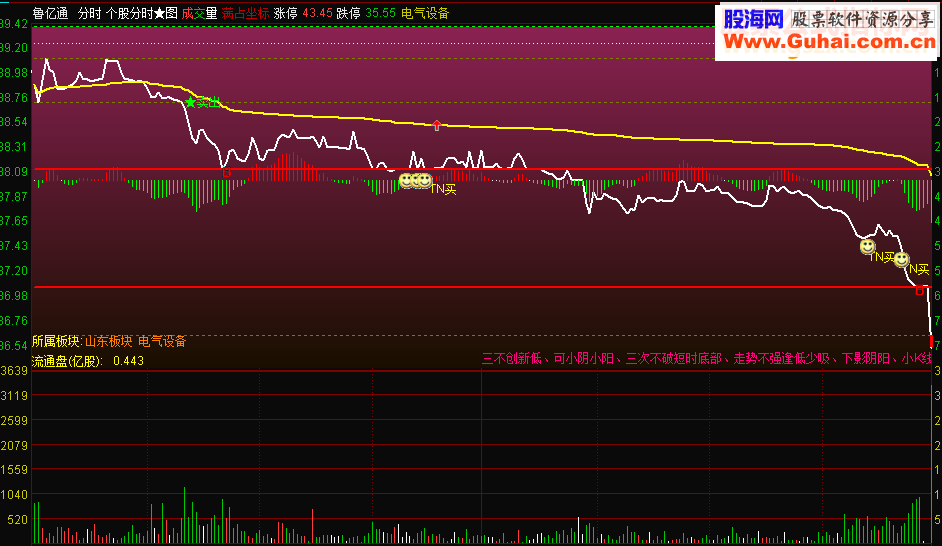This screenshot has width=942, height=546.
Task: Click the green star sell signal marker
Action: coord(190,103)
